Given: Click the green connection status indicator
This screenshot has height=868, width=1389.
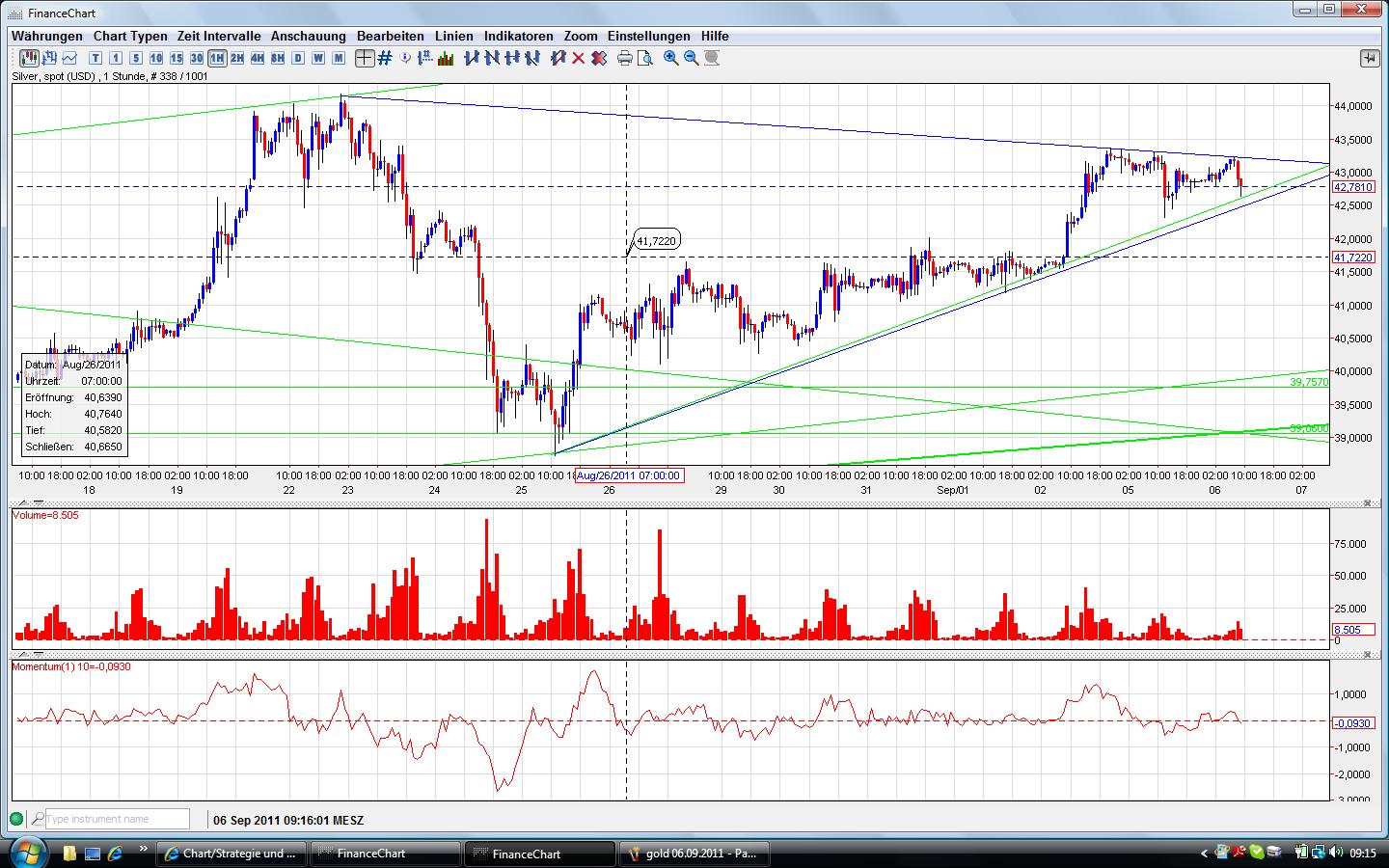Looking at the screenshot, I should coord(16,819).
